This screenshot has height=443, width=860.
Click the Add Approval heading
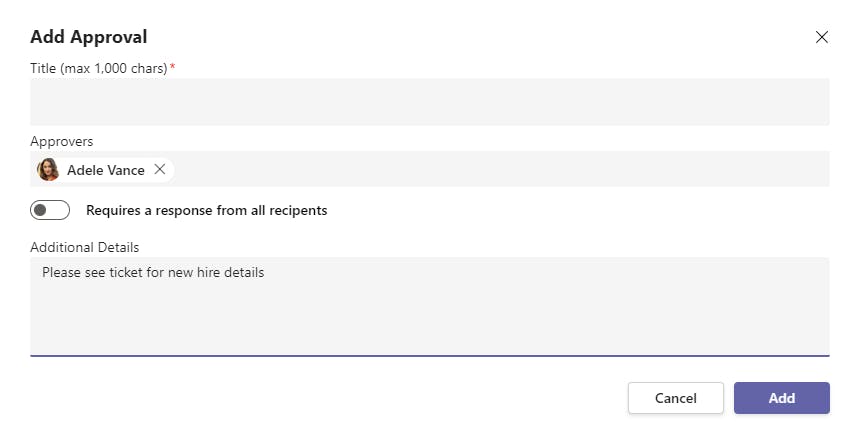point(89,37)
